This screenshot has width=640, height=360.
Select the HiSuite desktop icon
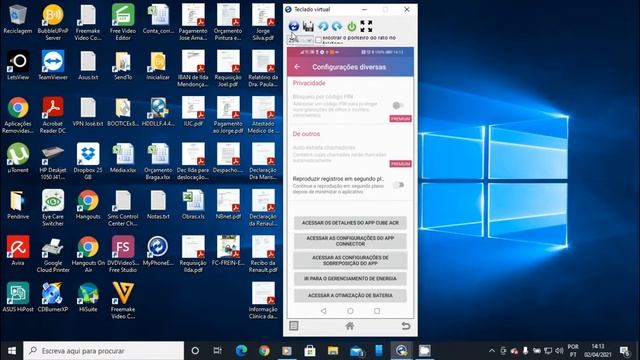click(88, 297)
